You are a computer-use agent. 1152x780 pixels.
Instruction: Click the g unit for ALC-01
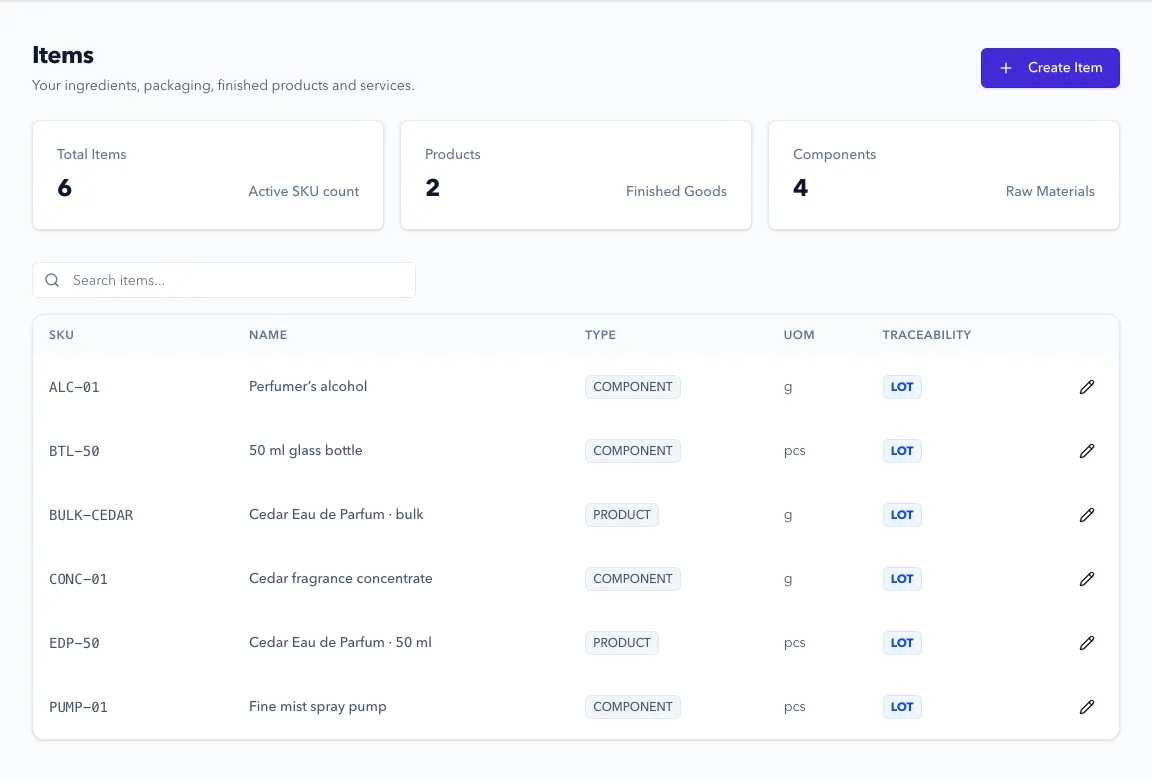coord(788,387)
